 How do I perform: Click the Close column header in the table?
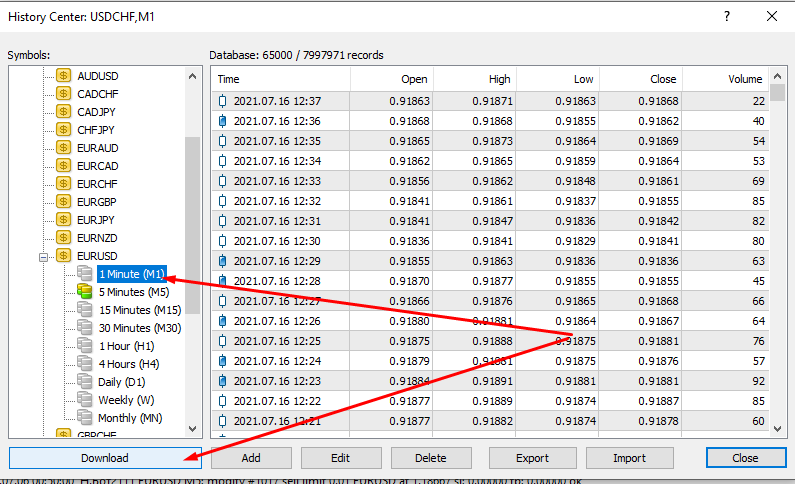pos(641,79)
